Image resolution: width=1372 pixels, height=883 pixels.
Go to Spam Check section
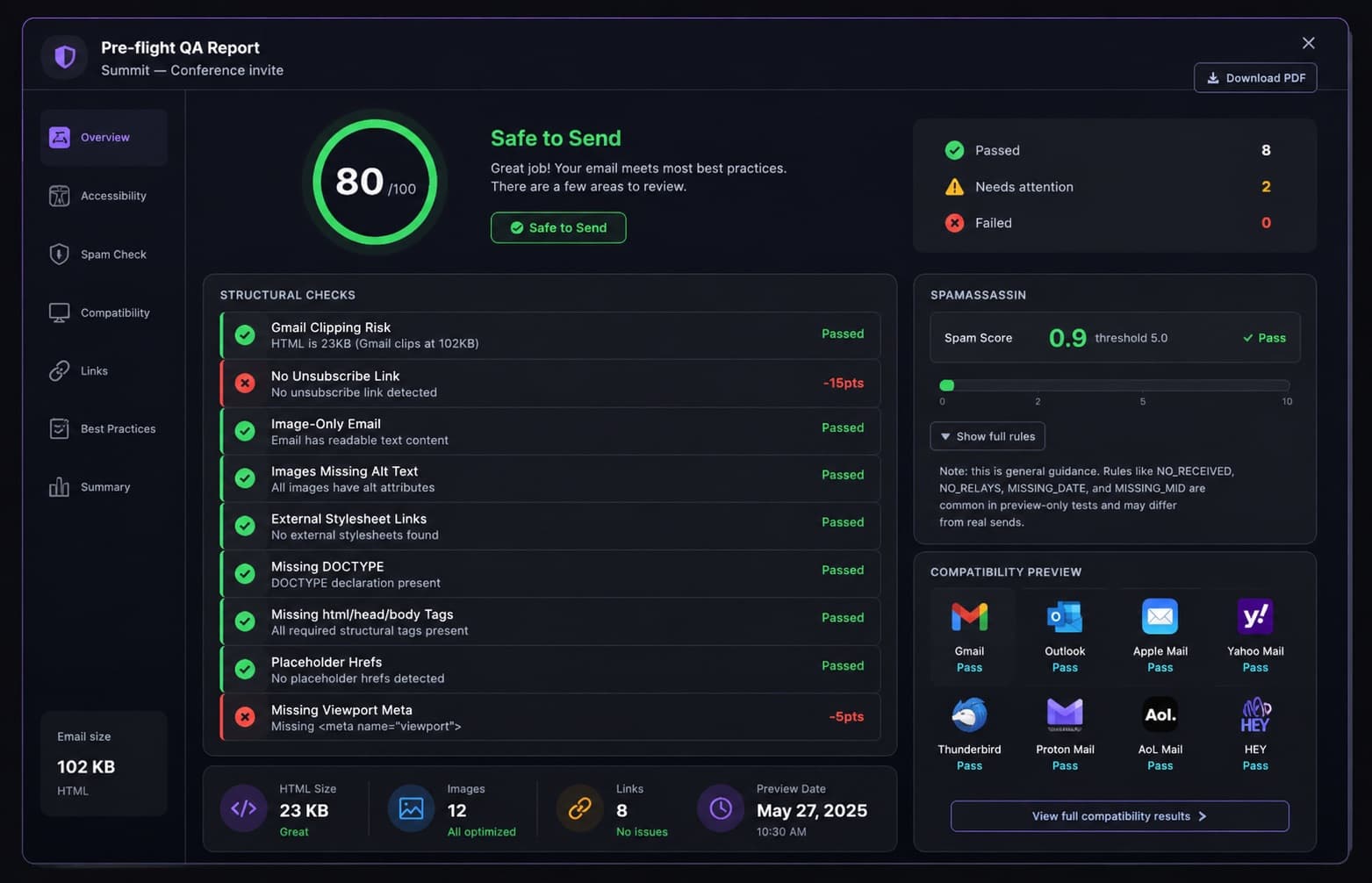click(x=104, y=255)
